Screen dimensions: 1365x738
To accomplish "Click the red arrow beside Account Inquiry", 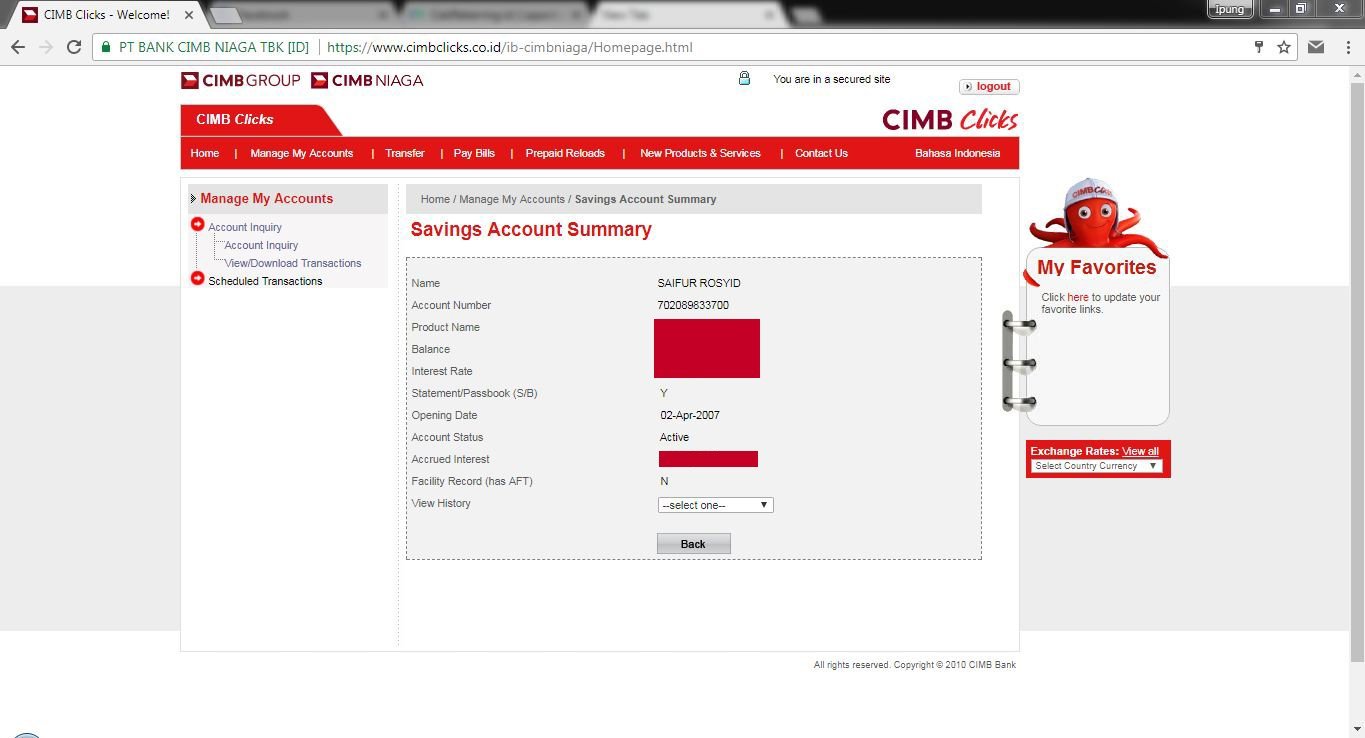I will 197,224.
